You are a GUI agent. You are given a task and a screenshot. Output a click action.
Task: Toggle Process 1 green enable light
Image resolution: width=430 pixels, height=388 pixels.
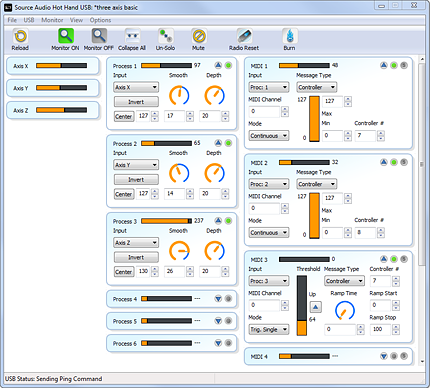[x=228, y=65]
